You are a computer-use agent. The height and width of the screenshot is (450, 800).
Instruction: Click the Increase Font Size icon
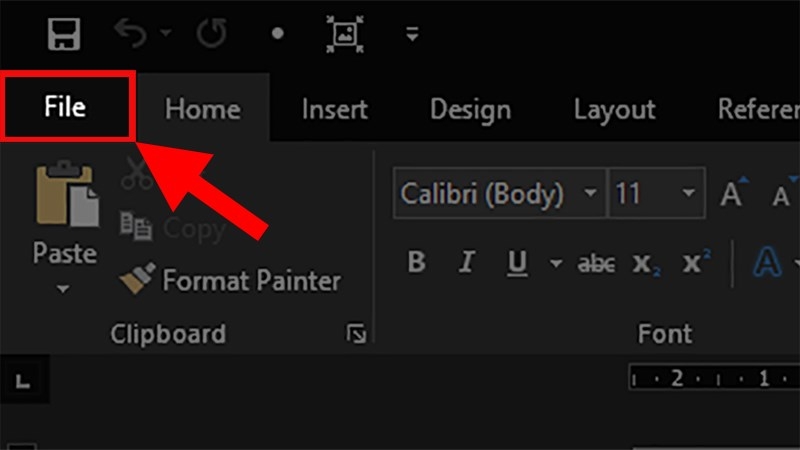click(732, 194)
